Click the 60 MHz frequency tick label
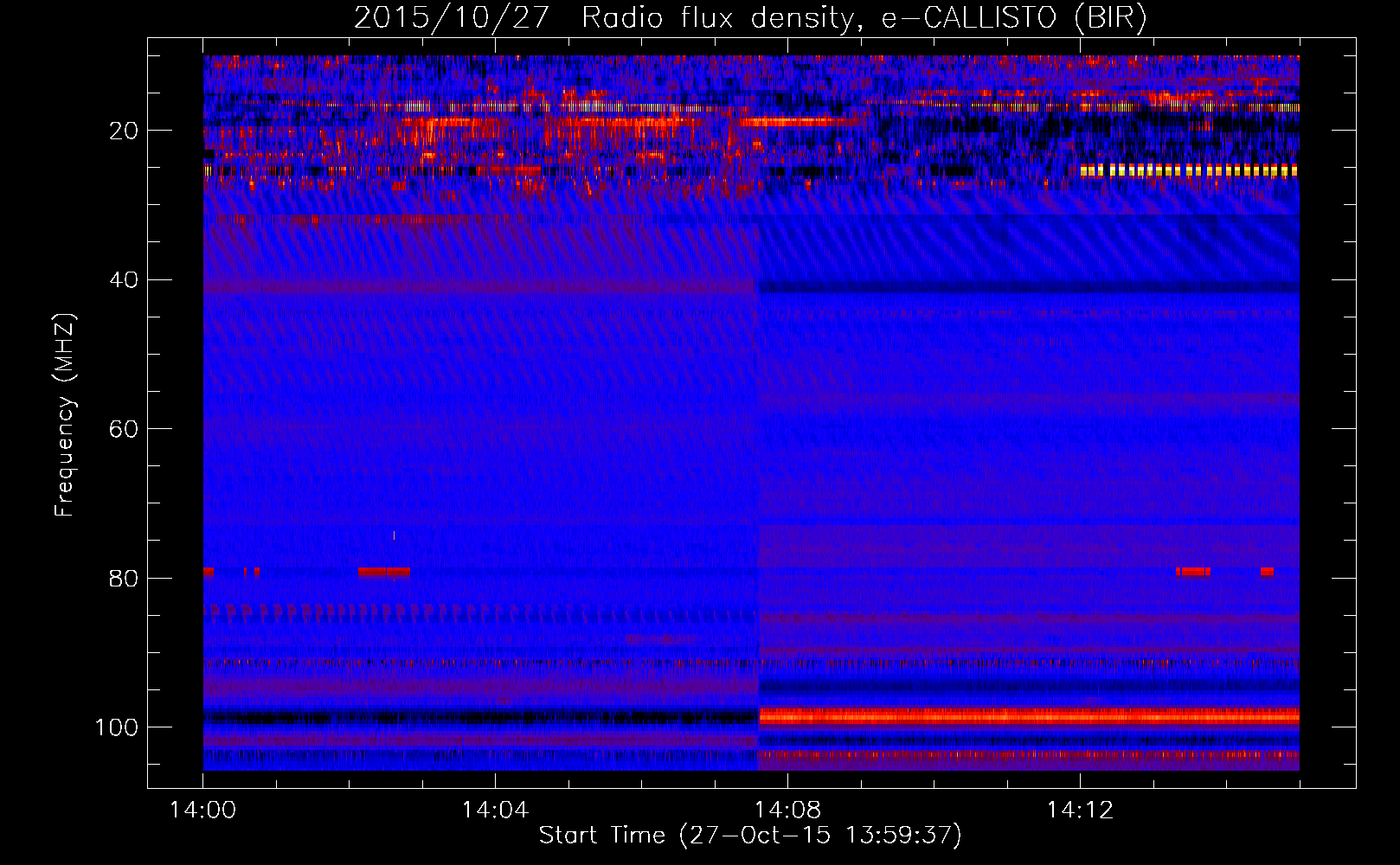The height and width of the screenshot is (865, 1400). [x=124, y=429]
